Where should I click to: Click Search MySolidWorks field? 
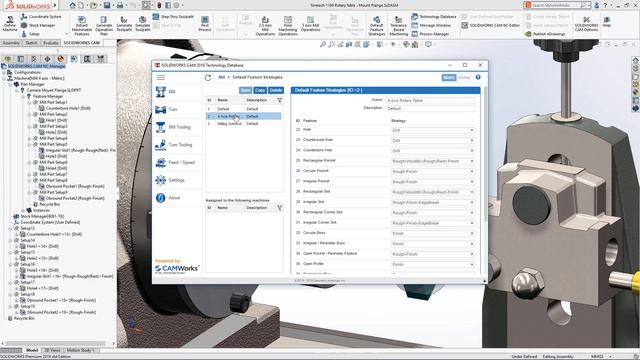pos(557,5)
